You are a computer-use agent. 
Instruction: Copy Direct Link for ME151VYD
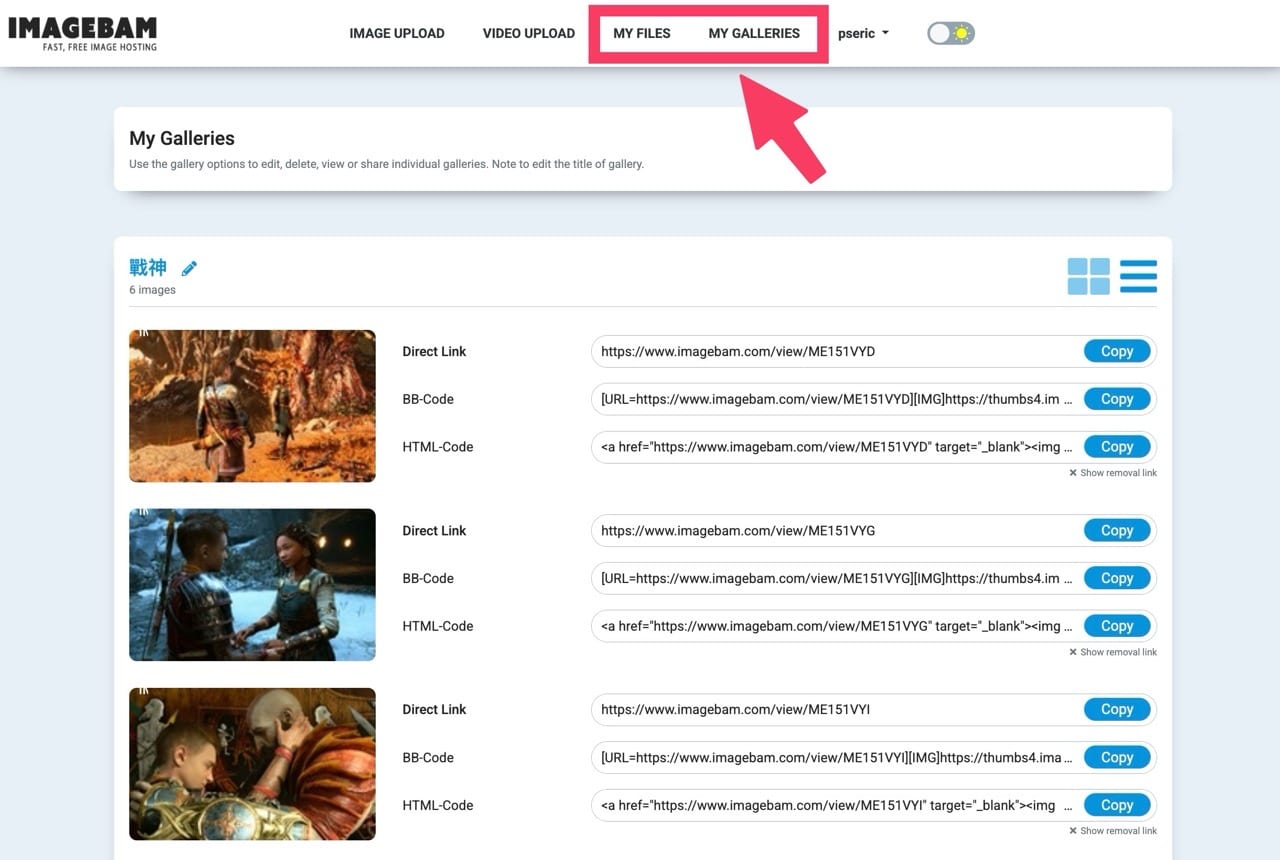coord(1117,351)
